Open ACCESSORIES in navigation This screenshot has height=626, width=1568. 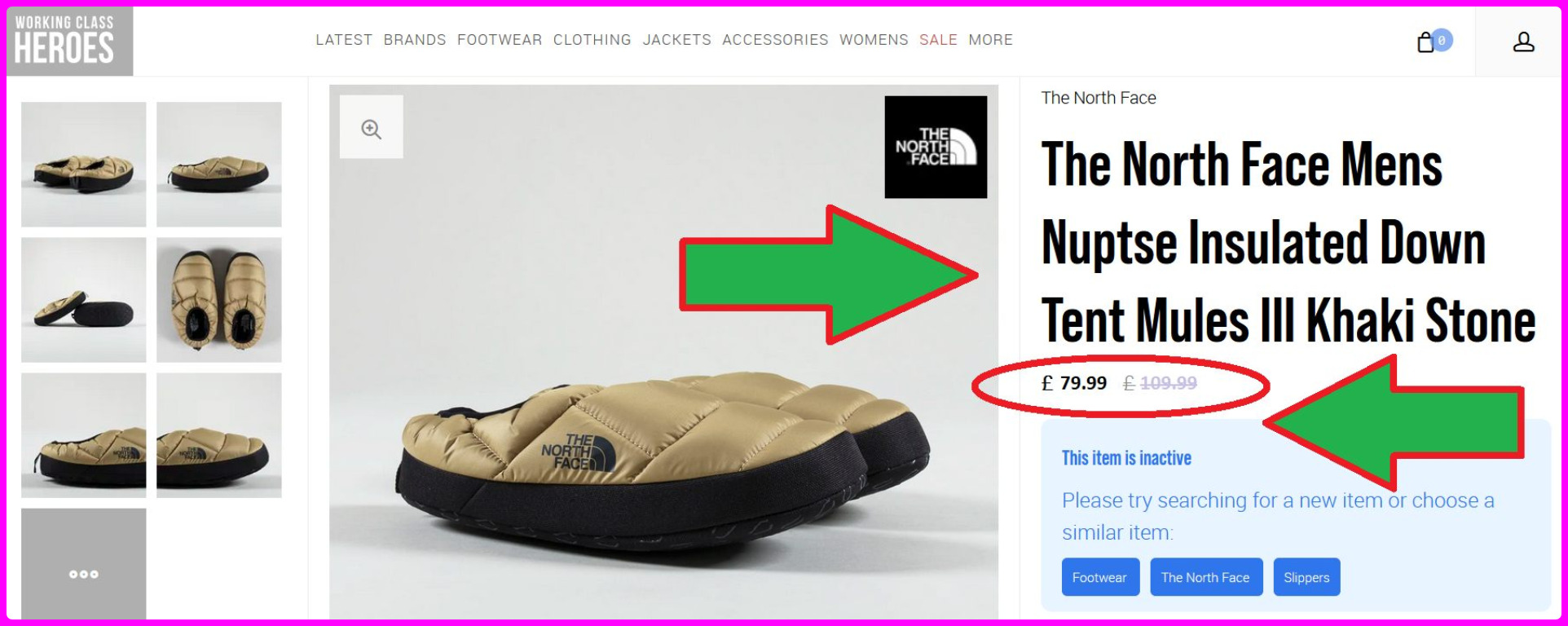pyautogui.click(x=775, y=40)
